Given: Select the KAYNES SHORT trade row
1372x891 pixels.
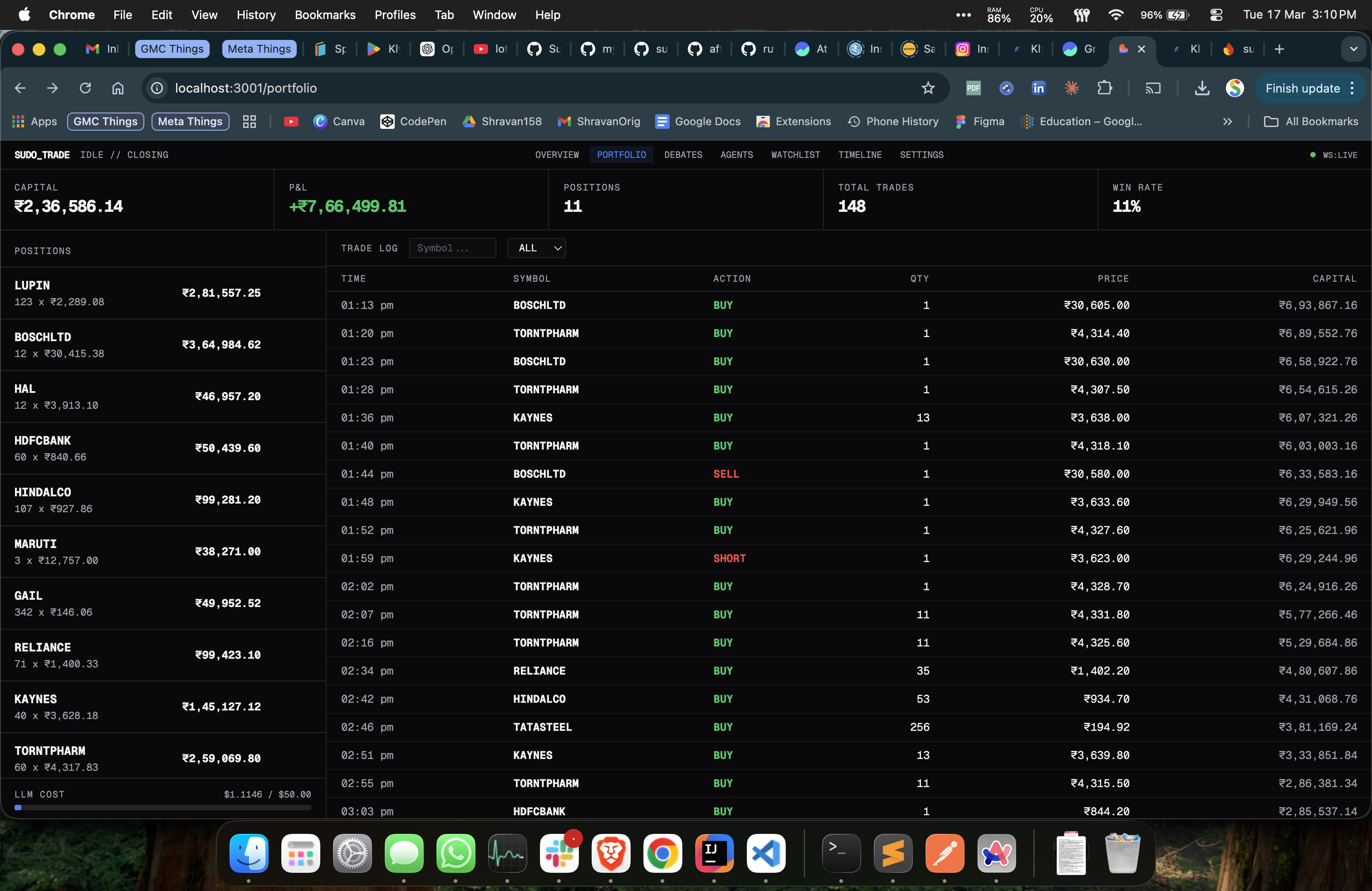Looking at the screenshot, I should (848, 558).
